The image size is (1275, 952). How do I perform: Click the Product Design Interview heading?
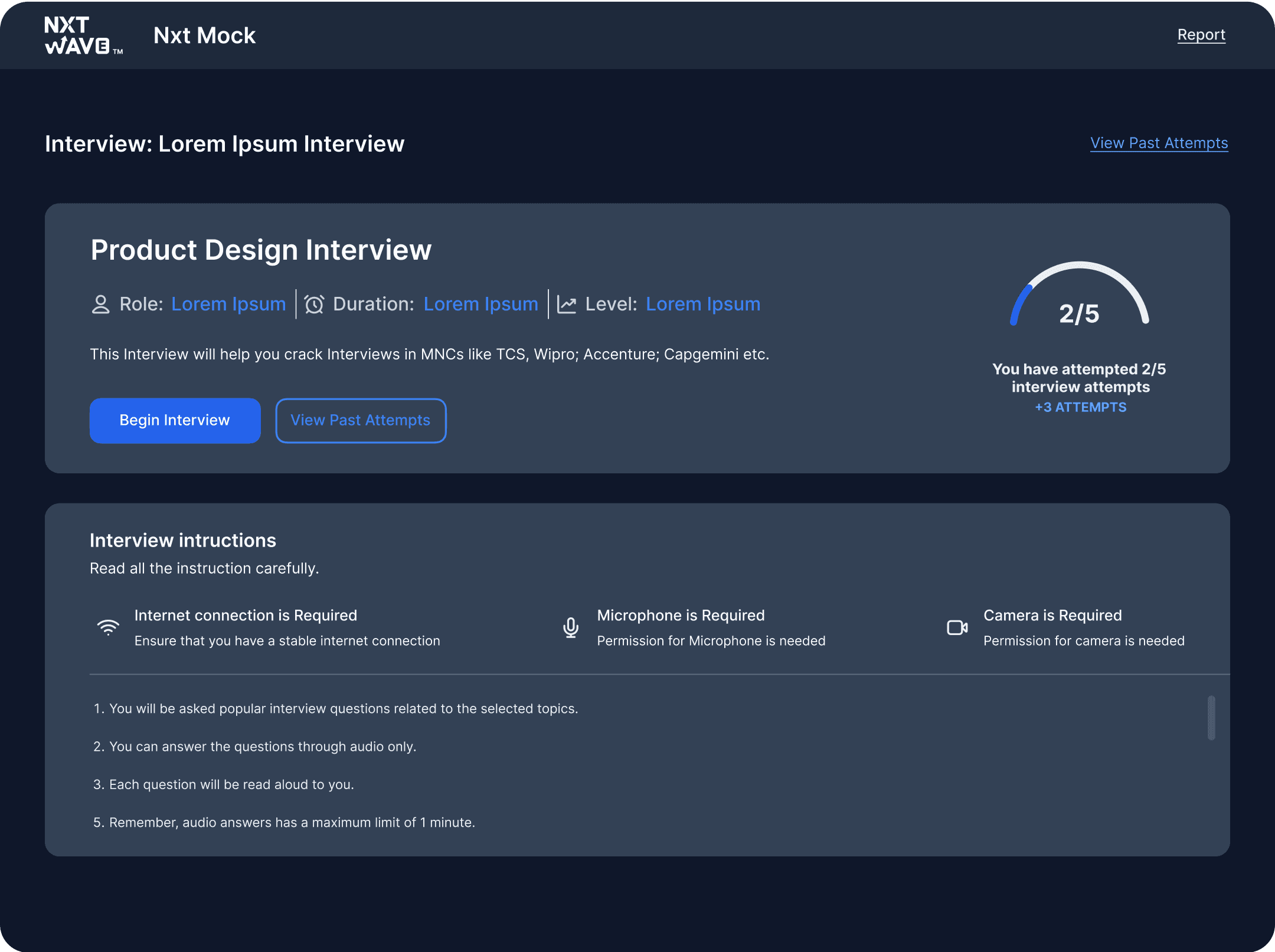click(x=261, y=250)
